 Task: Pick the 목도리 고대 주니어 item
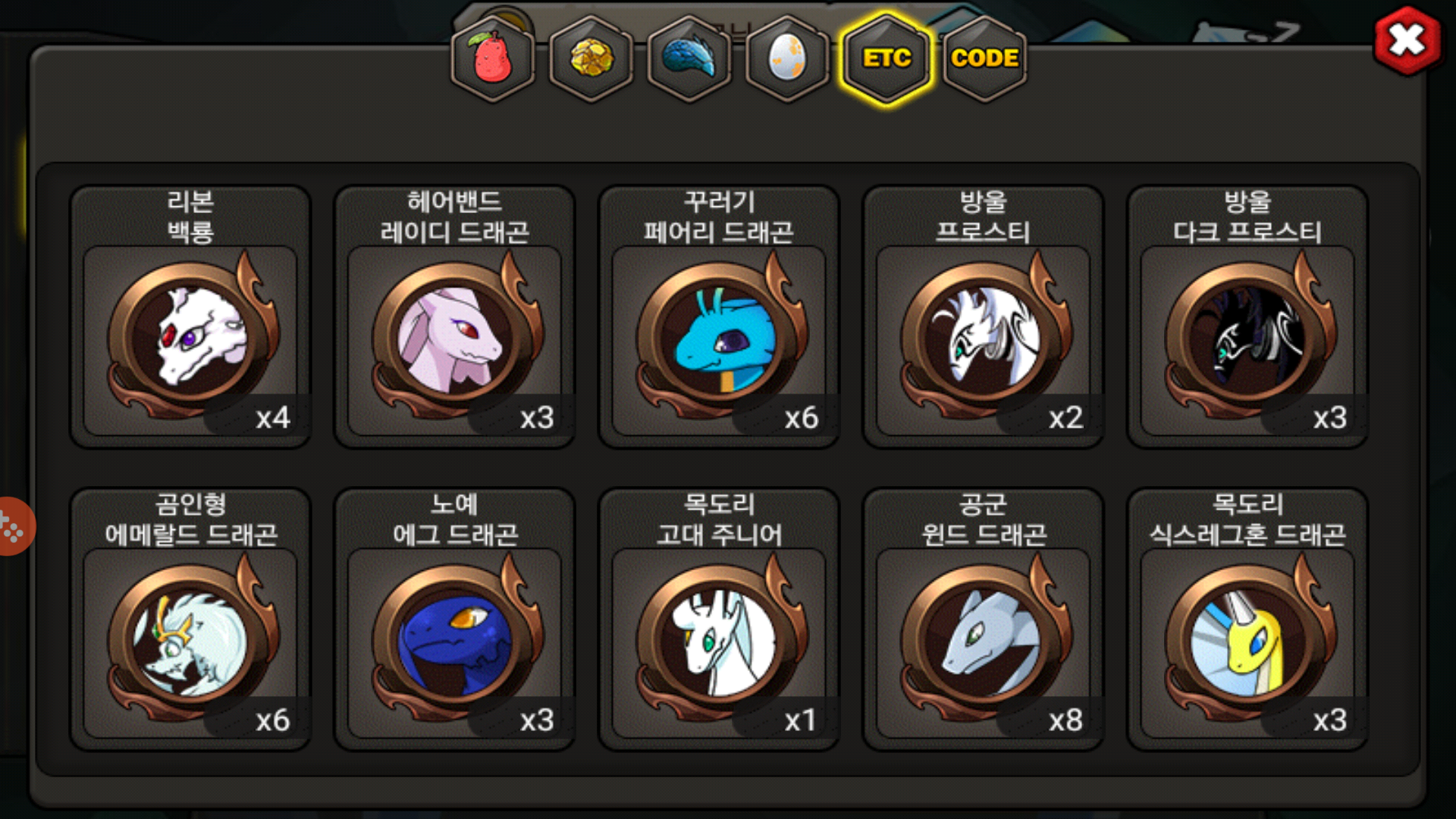point(719,620)
